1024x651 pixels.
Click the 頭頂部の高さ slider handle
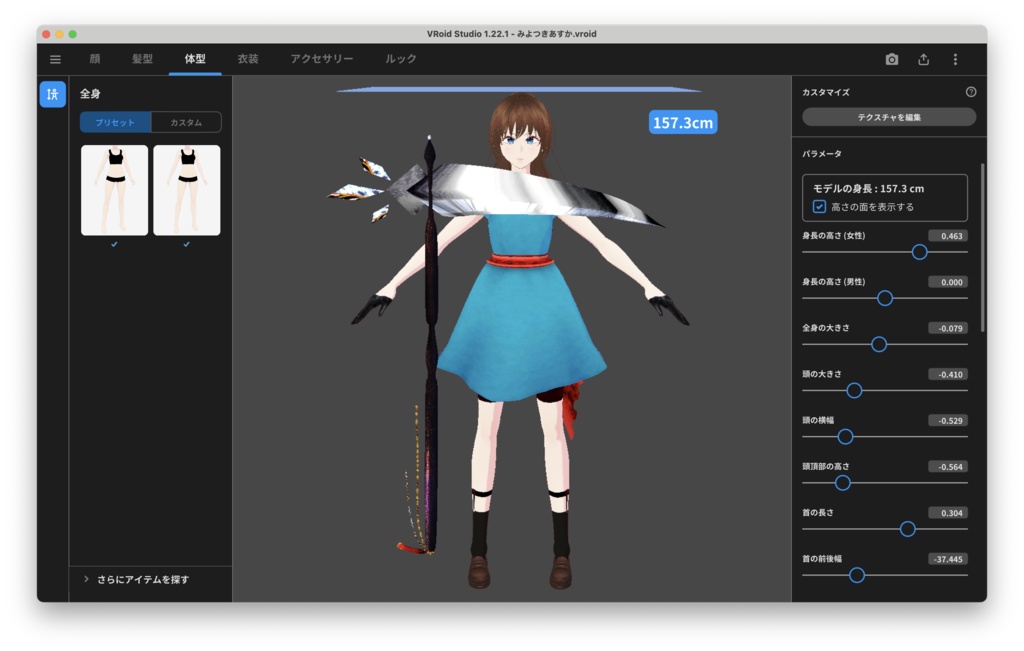pos(842,483)
